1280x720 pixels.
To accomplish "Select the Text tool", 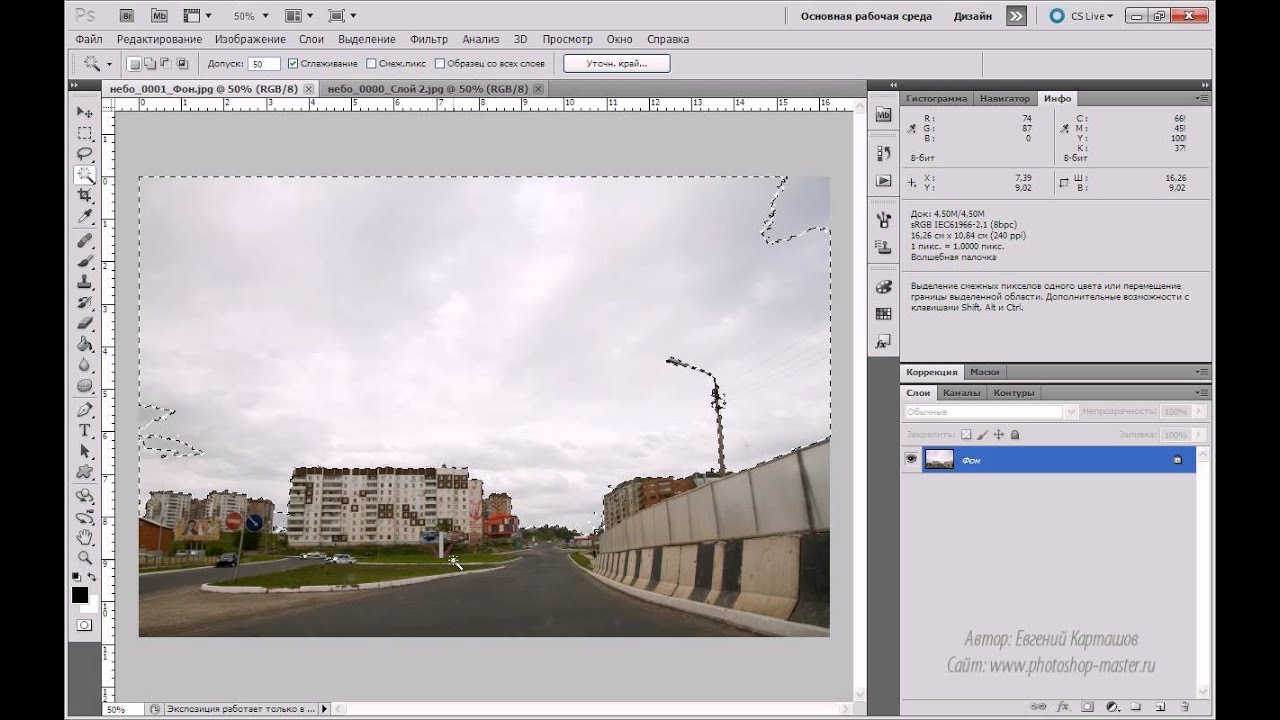I will pyautogui.click(x=85, y=430).
